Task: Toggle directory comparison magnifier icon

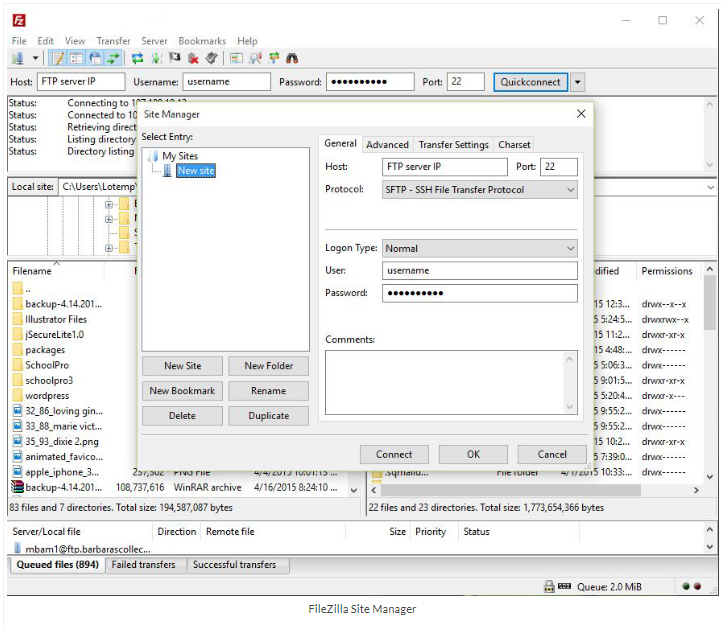Action: click(x=255, y=58)
